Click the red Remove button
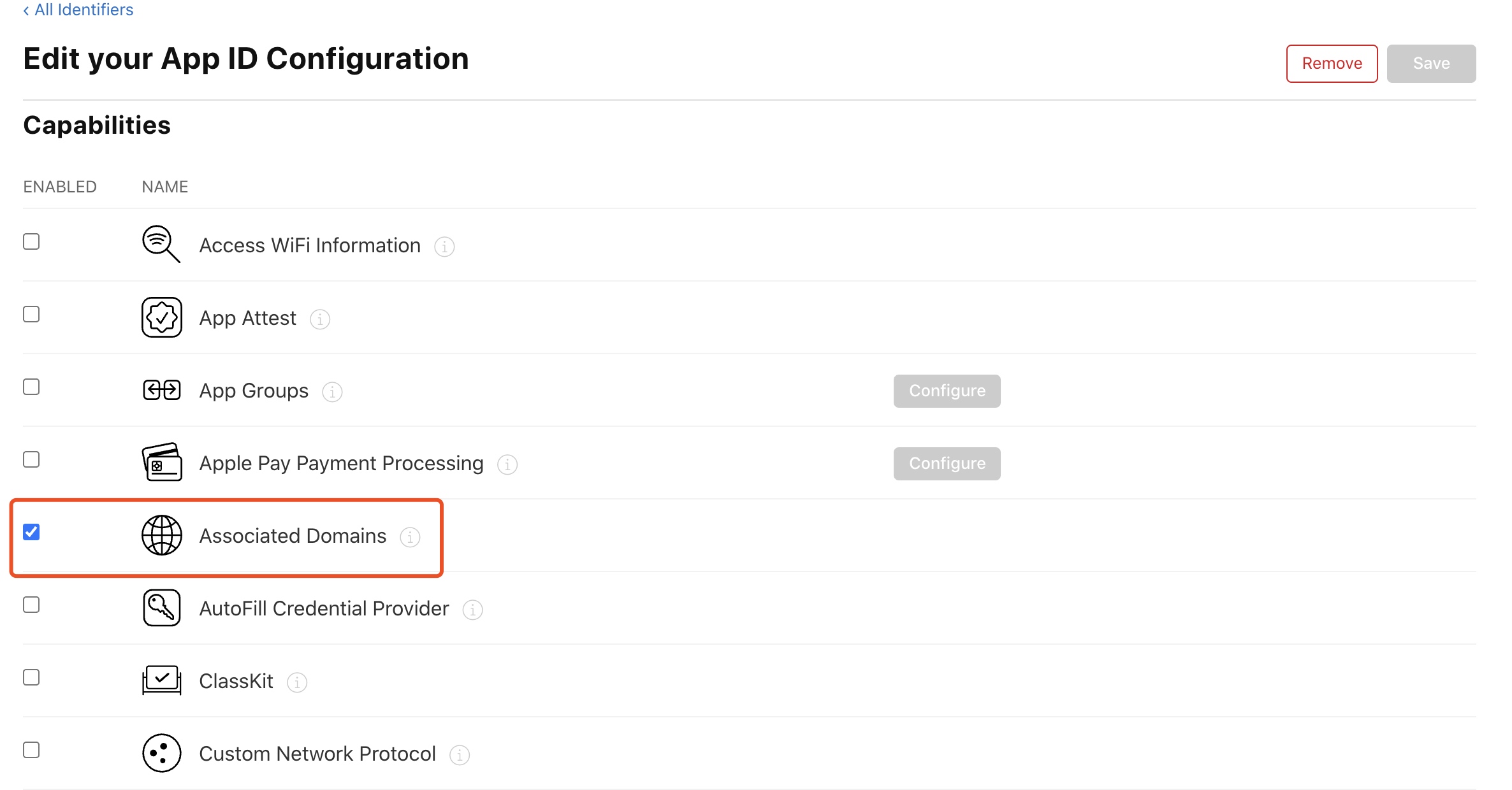Viewport: 1512px width, 790px height. (1332, 63)
